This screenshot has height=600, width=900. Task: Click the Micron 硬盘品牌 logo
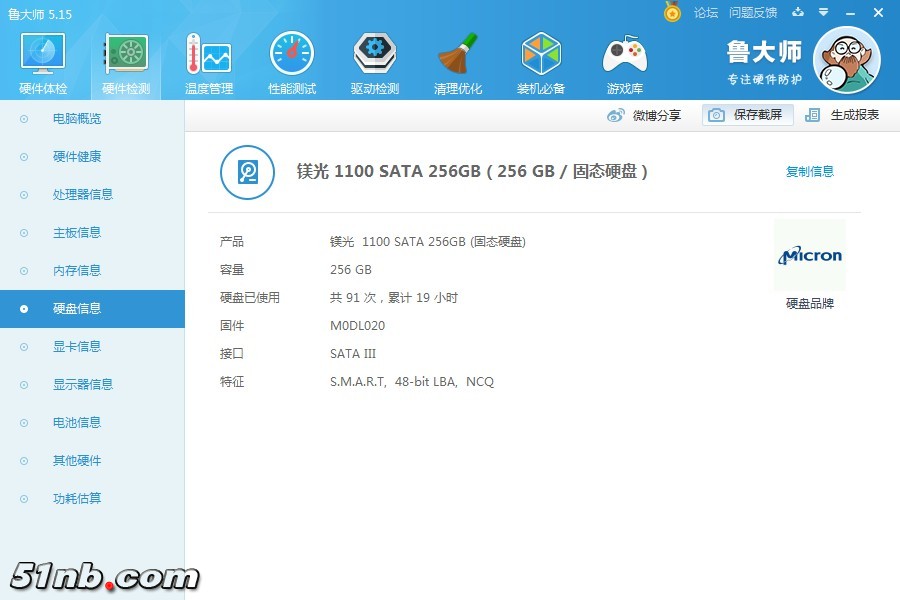click(x=809, y=256)
